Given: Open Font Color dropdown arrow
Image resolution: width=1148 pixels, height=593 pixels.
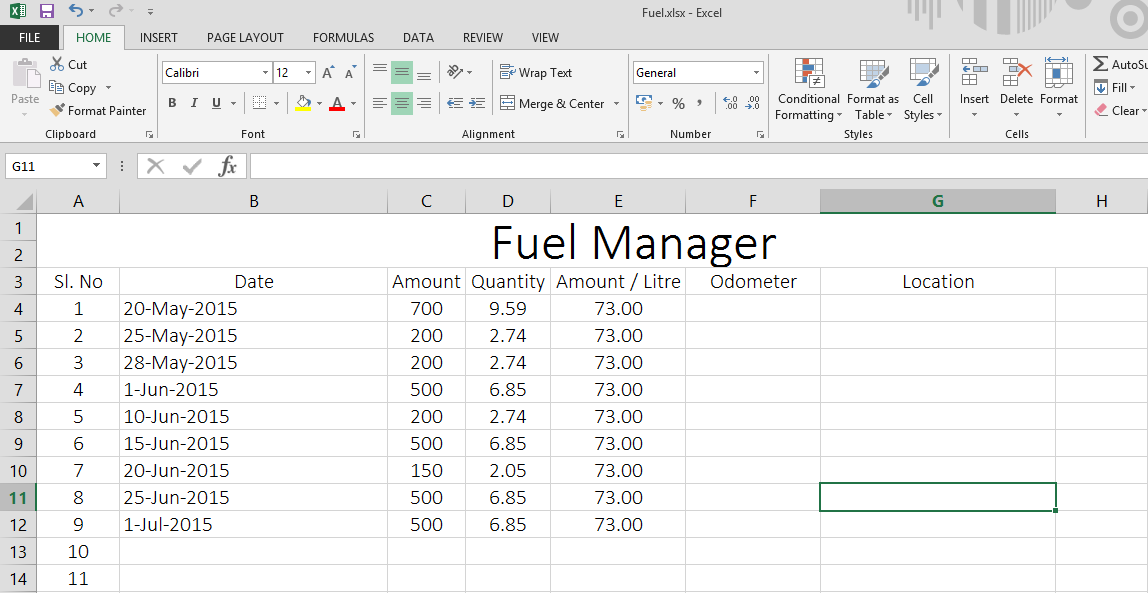Looking at the screenshot, I should coord(353,103).
